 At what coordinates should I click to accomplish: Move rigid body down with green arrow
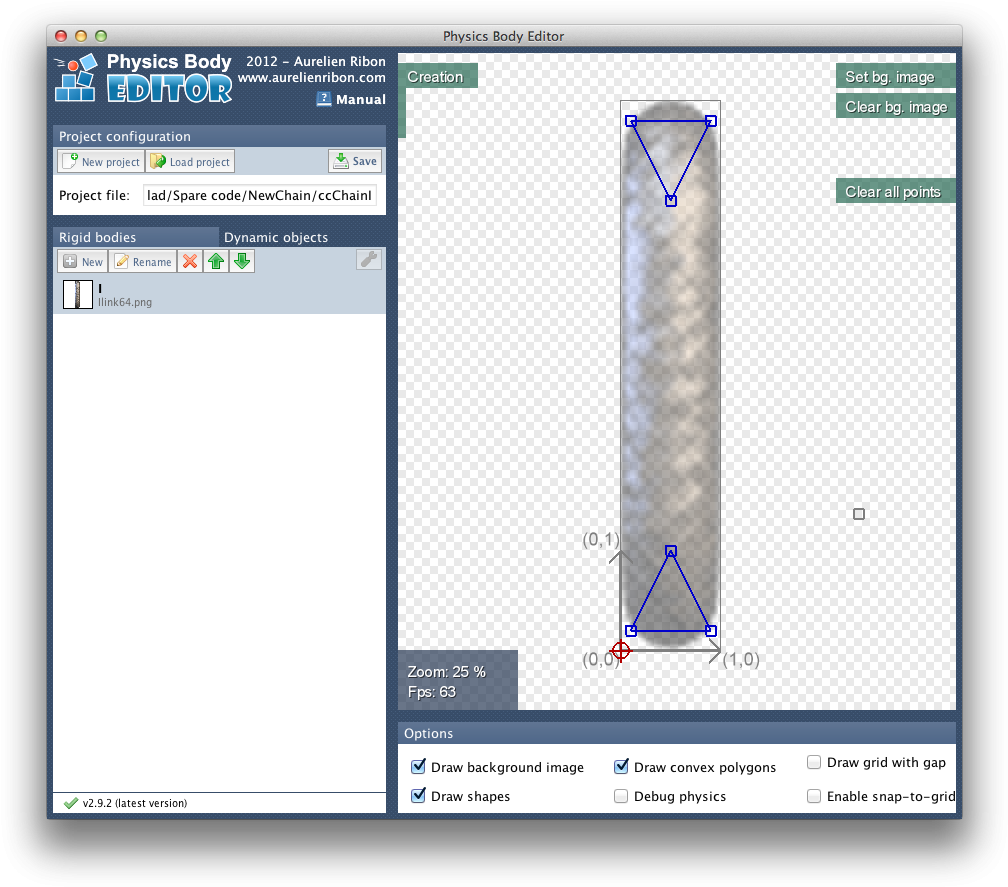click(242, 262)
